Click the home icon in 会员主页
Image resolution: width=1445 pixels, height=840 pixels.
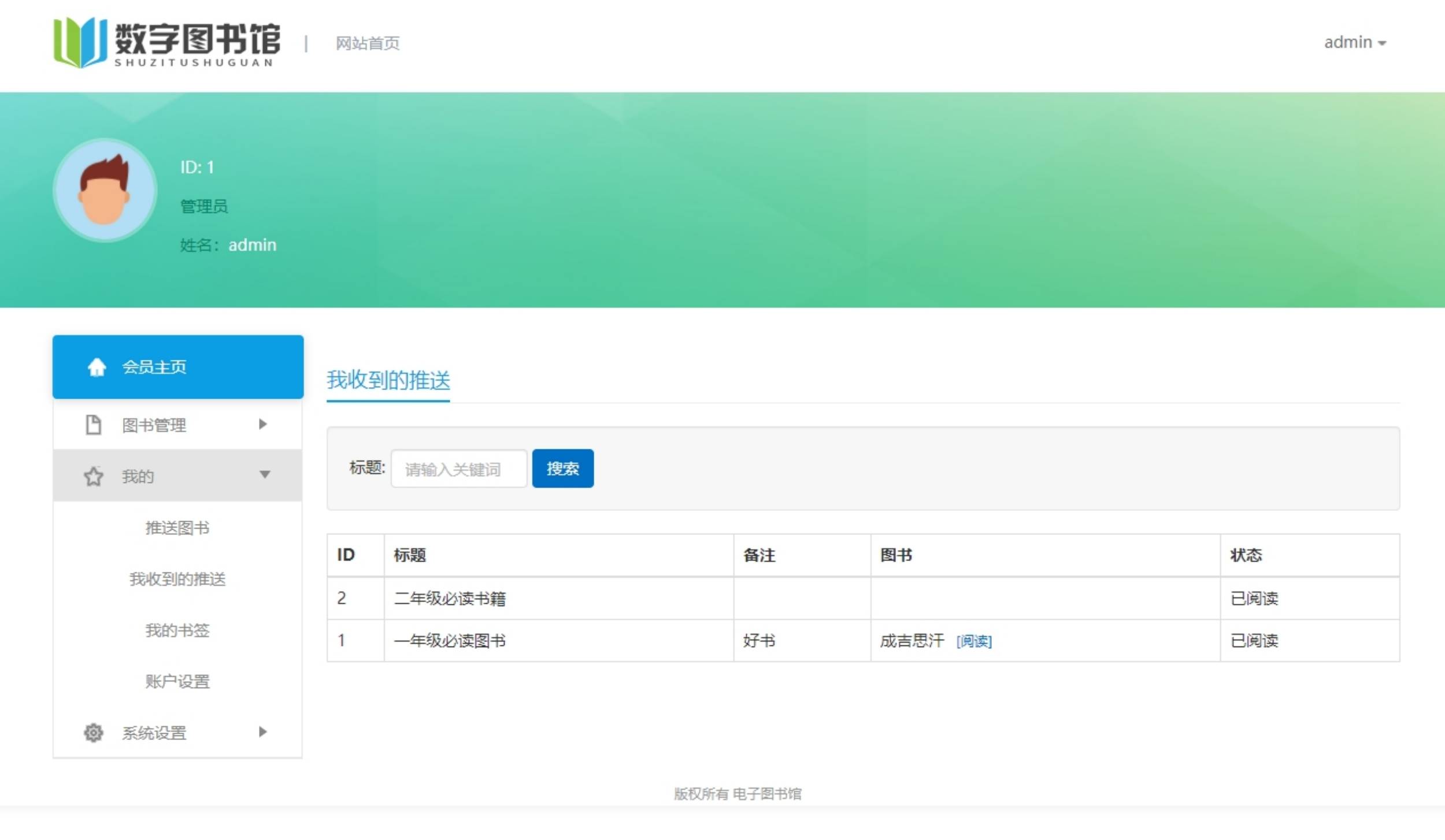pyautogui.click(x=97, y=367)
